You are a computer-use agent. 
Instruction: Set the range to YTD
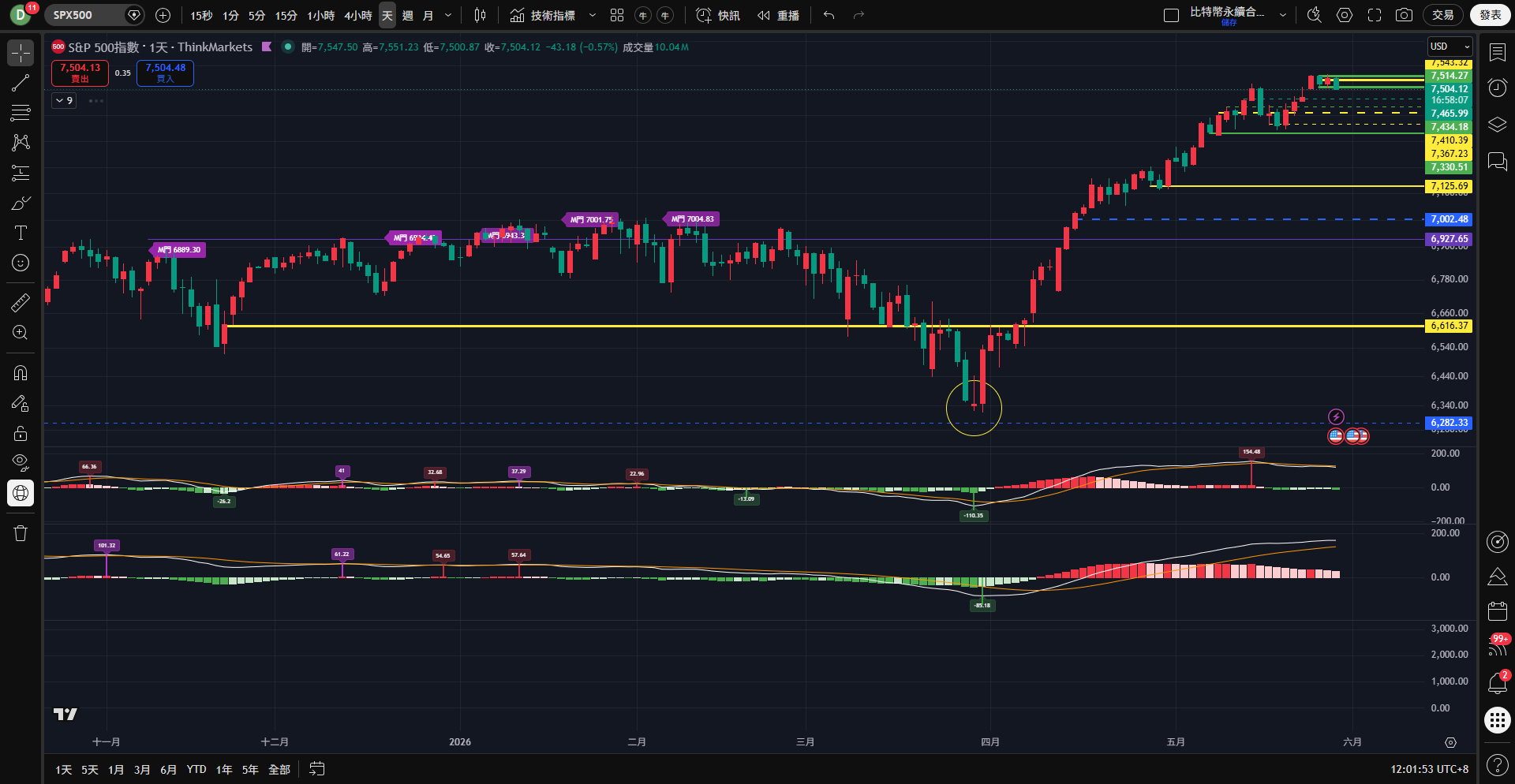pos(196,770)
